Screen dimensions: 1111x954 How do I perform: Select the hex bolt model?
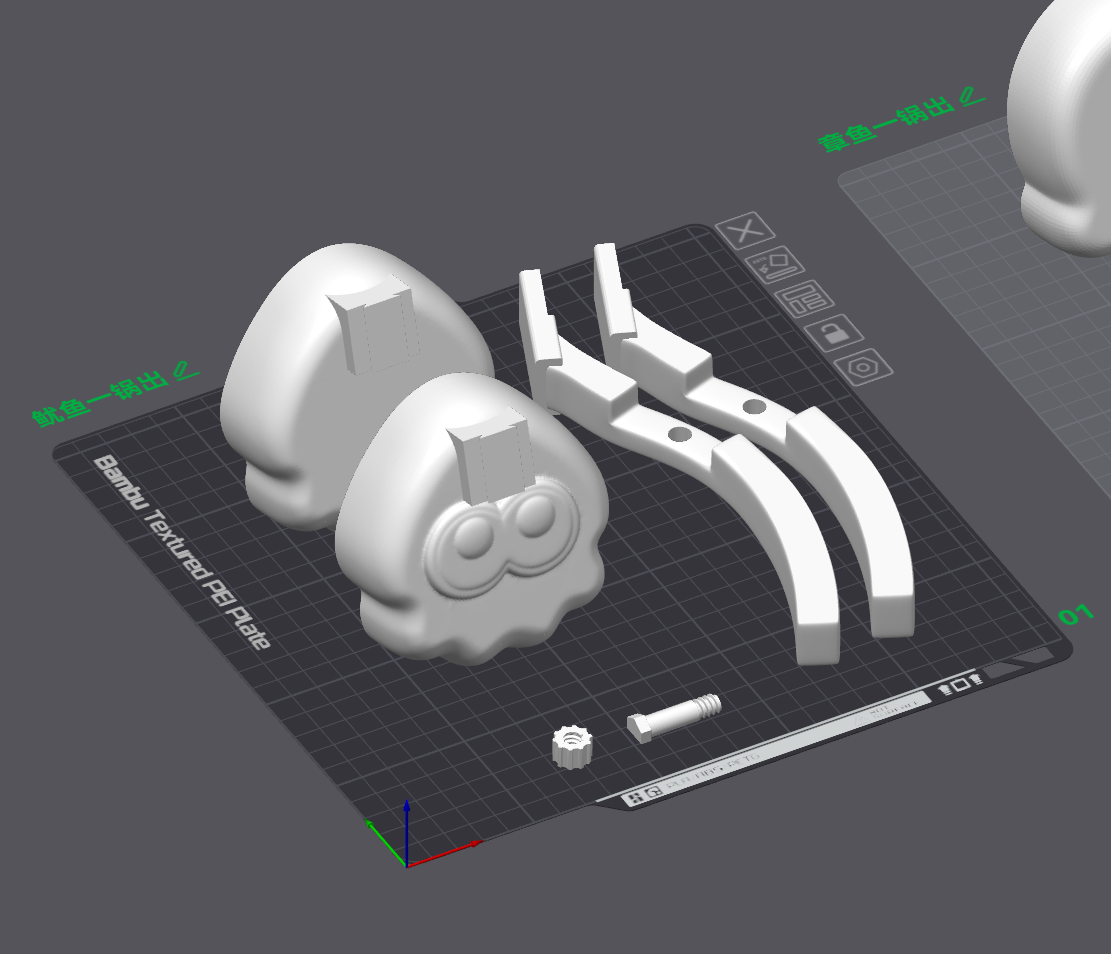pyautogui.click(x=673, y=717)
